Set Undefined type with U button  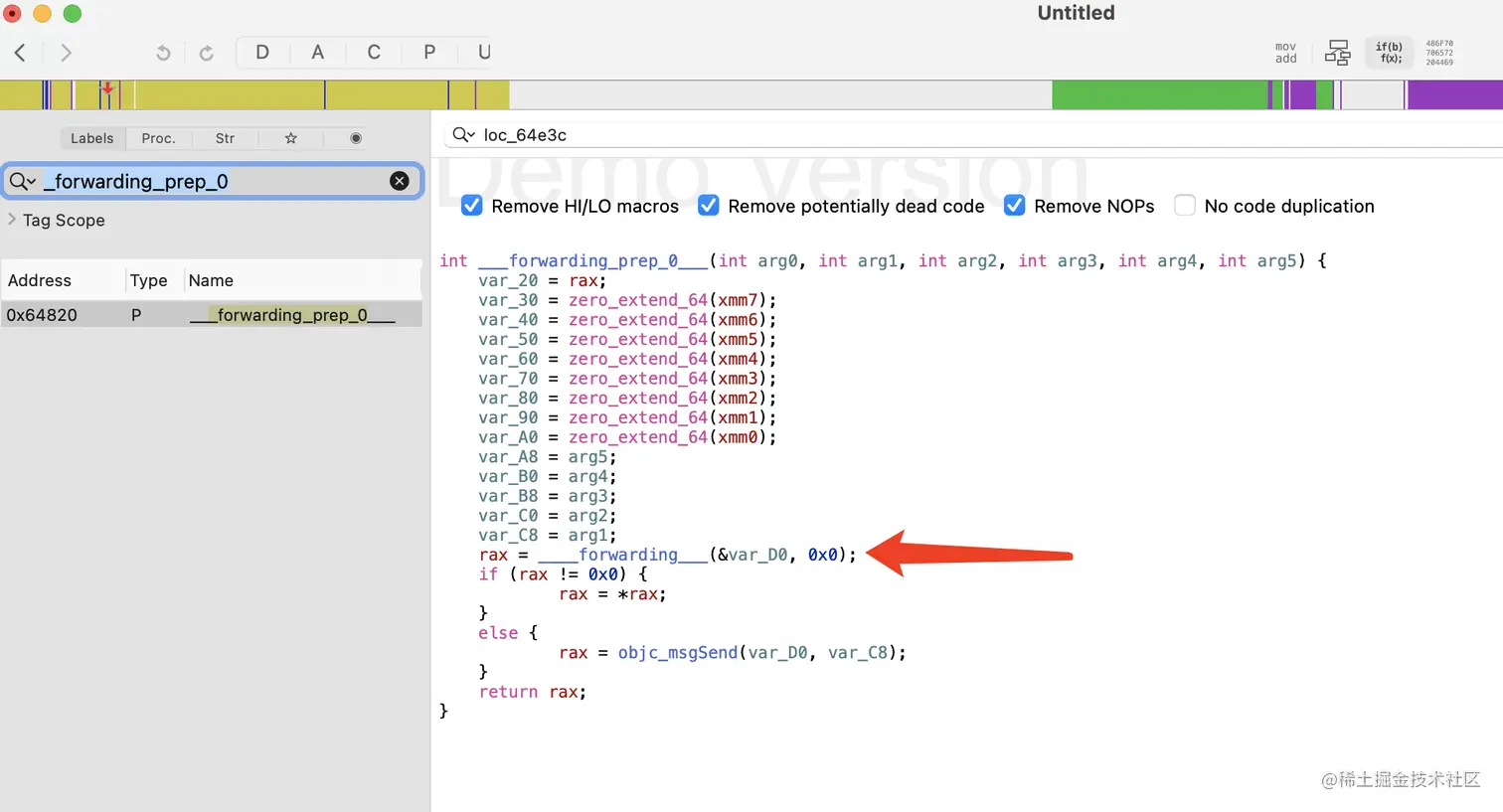click(x=484, y=53)
